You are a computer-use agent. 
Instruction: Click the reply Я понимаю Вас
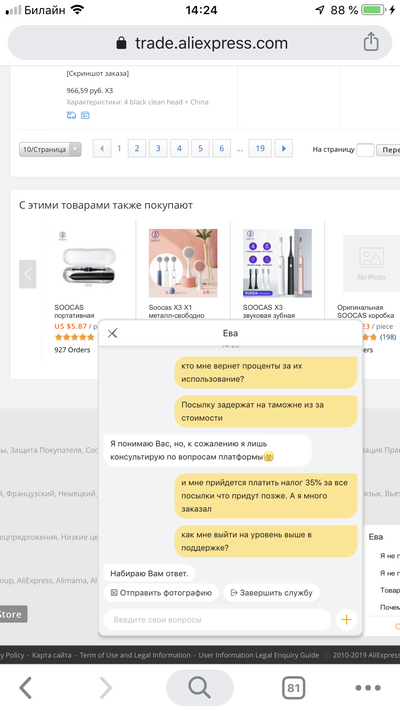(x=207, y=450)
